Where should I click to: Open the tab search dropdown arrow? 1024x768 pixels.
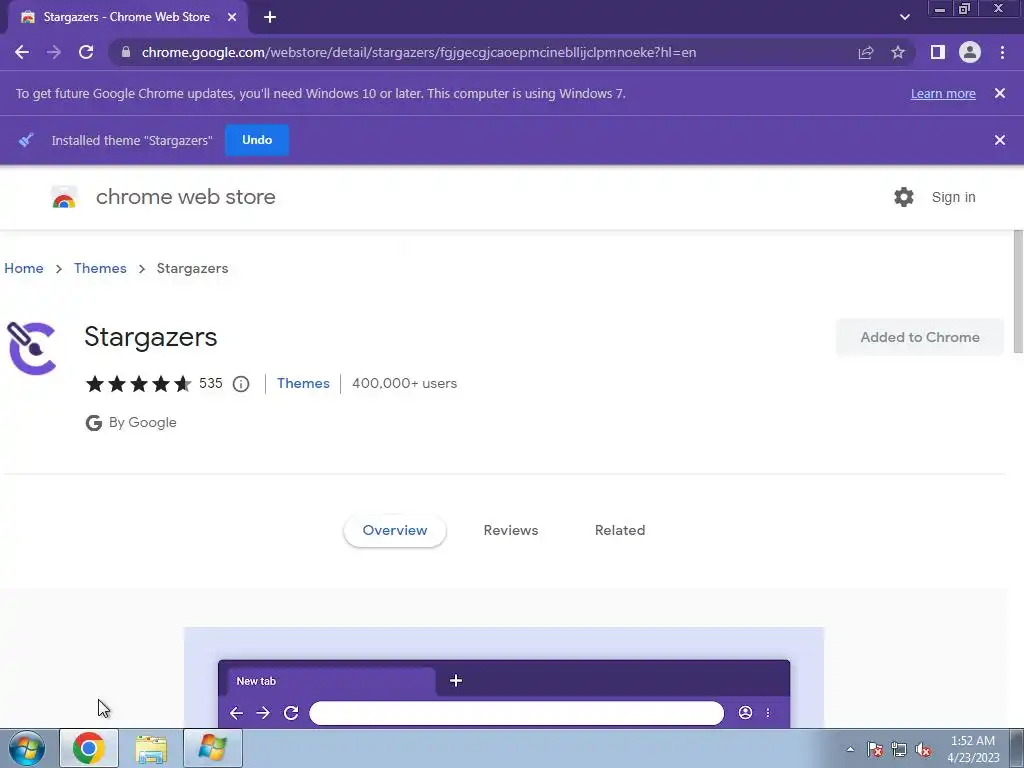click(904, 18)
